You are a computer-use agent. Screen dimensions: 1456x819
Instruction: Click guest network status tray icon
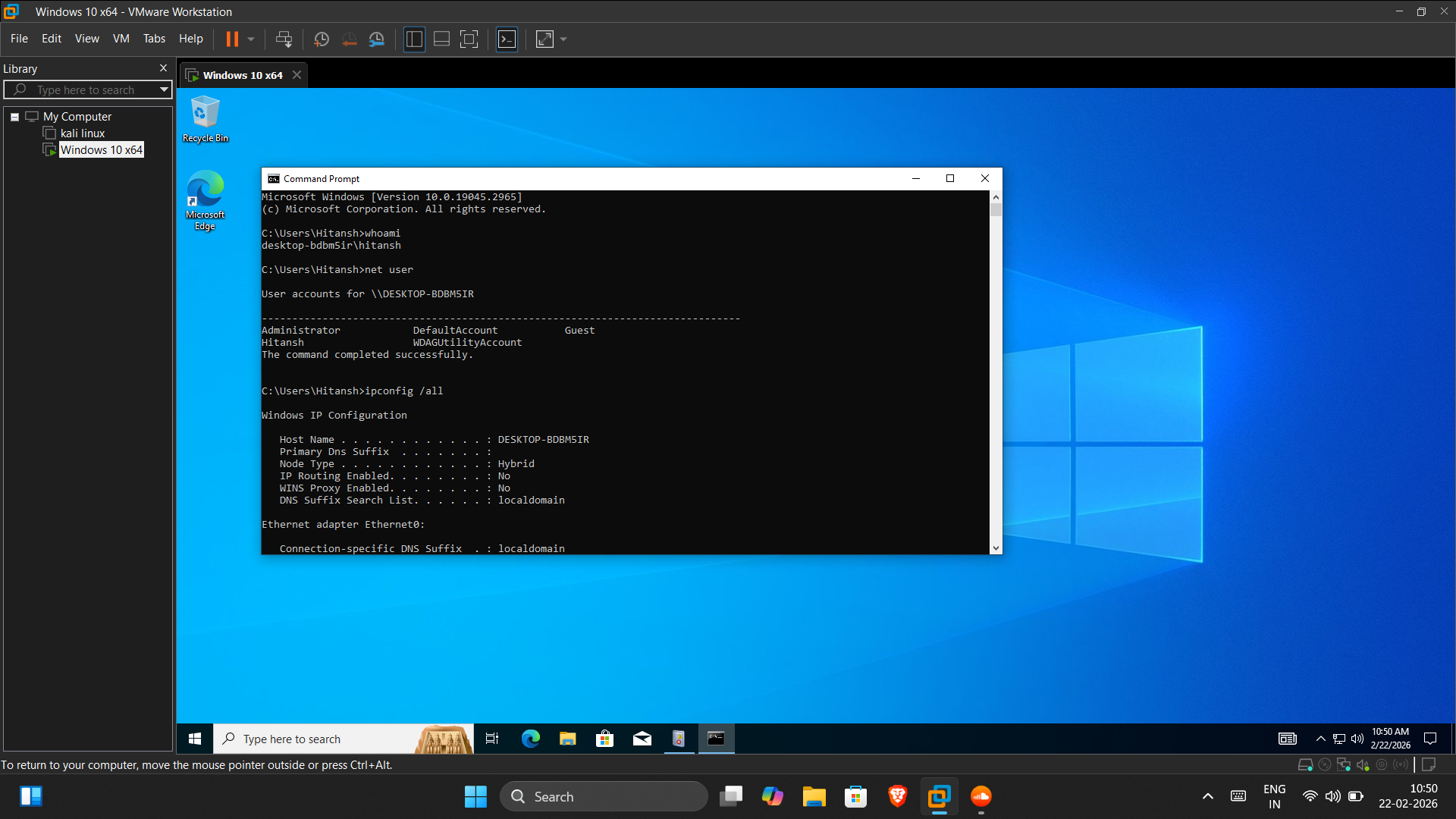1338,739
